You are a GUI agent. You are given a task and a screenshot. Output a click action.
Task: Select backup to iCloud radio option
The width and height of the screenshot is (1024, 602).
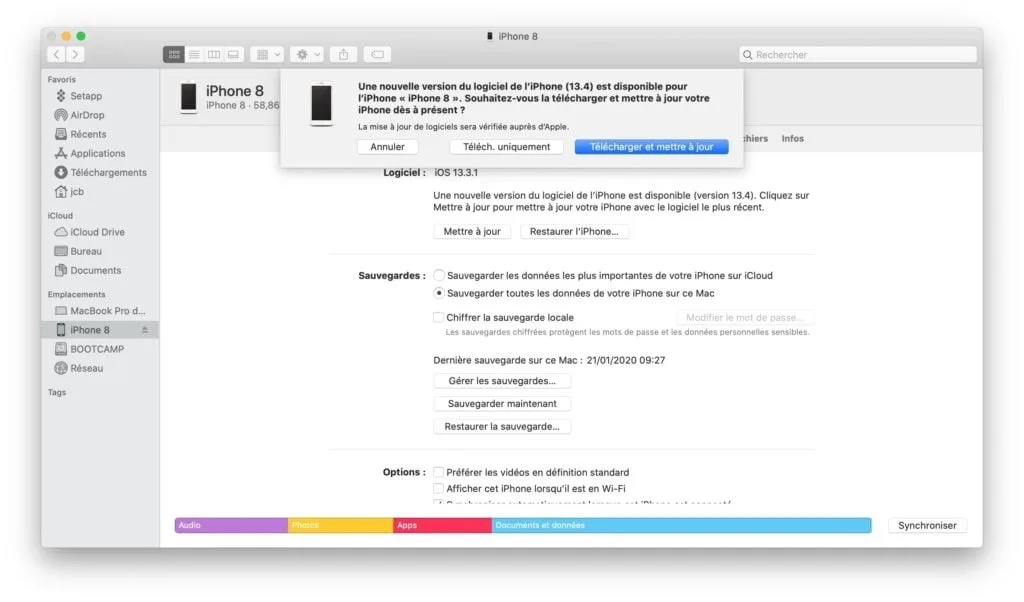437,275
